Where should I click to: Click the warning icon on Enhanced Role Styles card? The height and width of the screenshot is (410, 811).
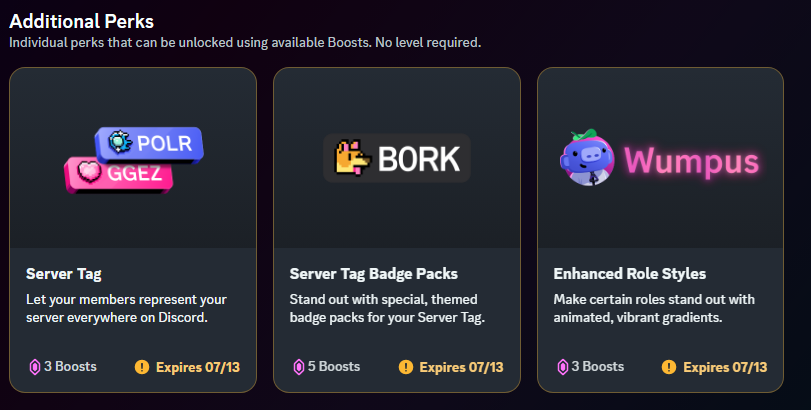669,367
